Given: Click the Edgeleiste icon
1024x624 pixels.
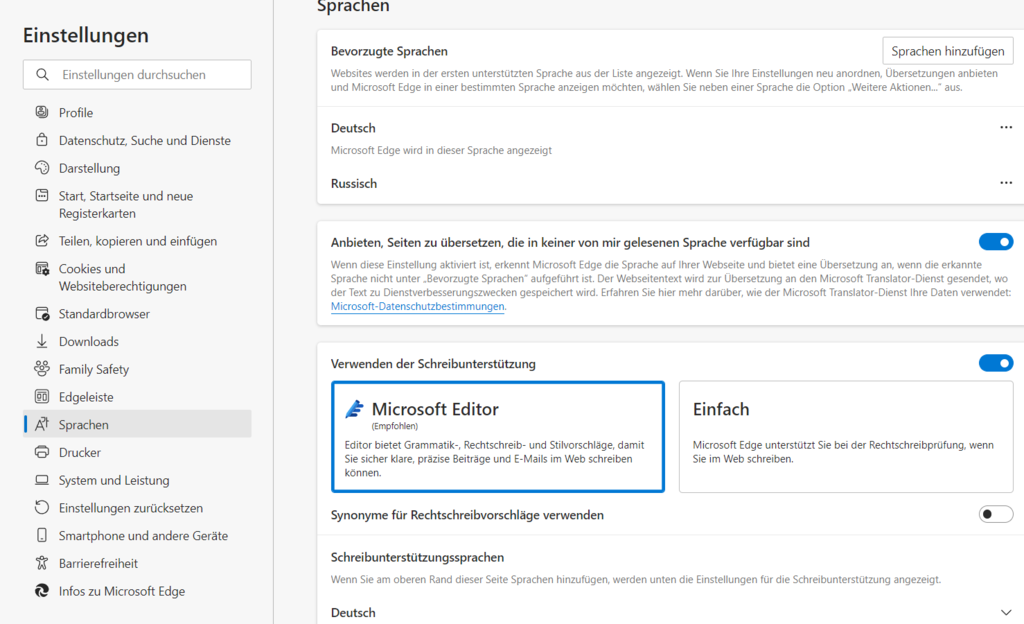Looking at the screenshot, I should [42, 396].
